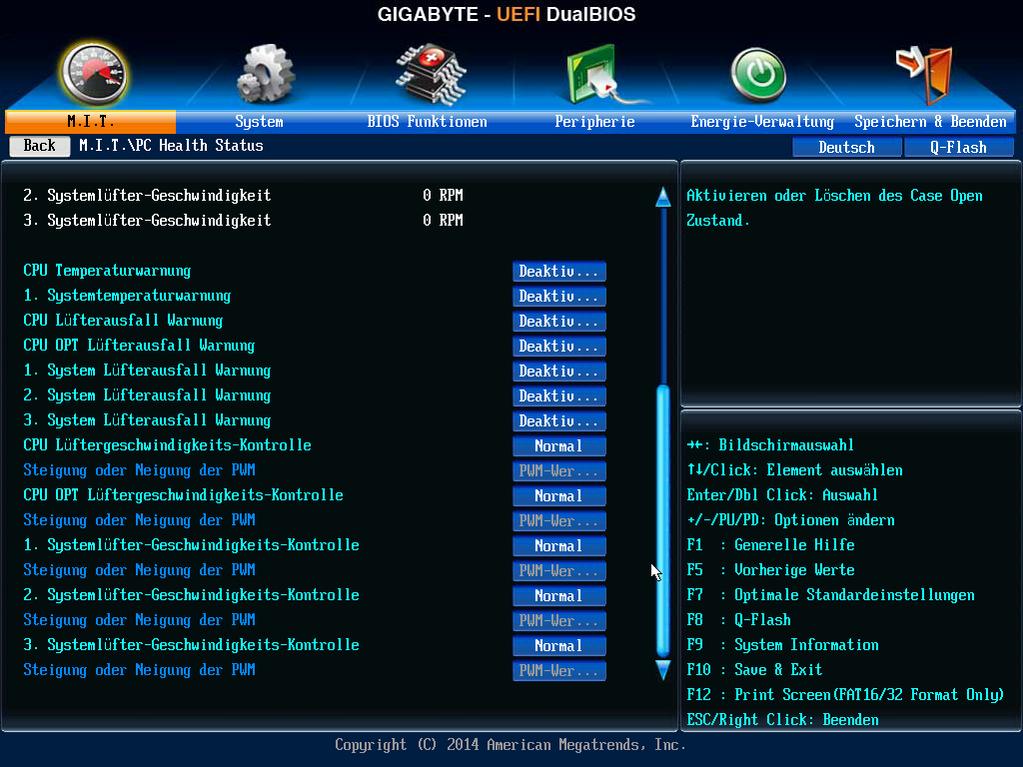Open CPU Temperaturwarnung value dropdown
The width and height of the screenshot is (1023, 767).
click(559, 271)
